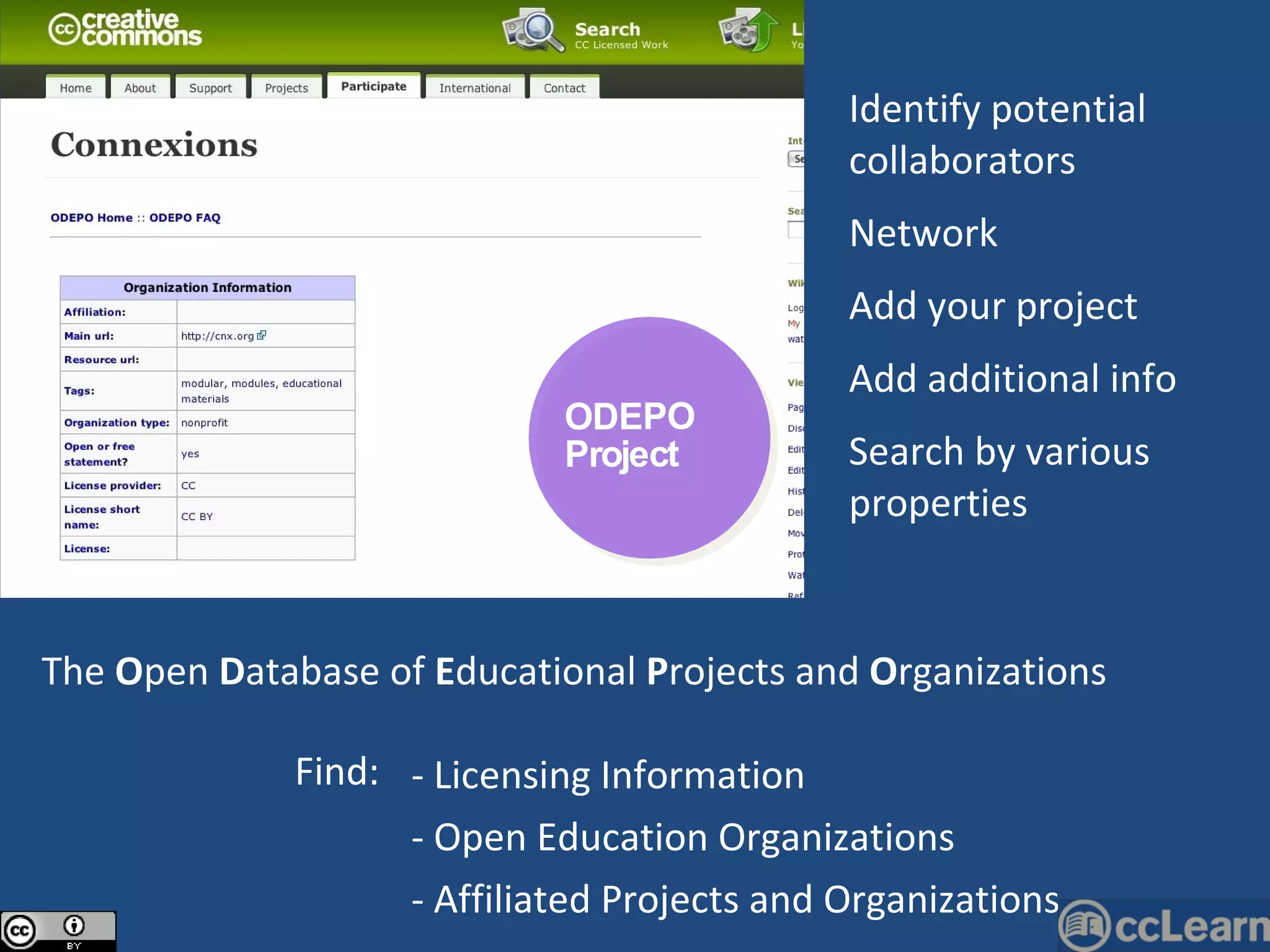Click the external link icon beside cnx.org

[x=262, y=335]
